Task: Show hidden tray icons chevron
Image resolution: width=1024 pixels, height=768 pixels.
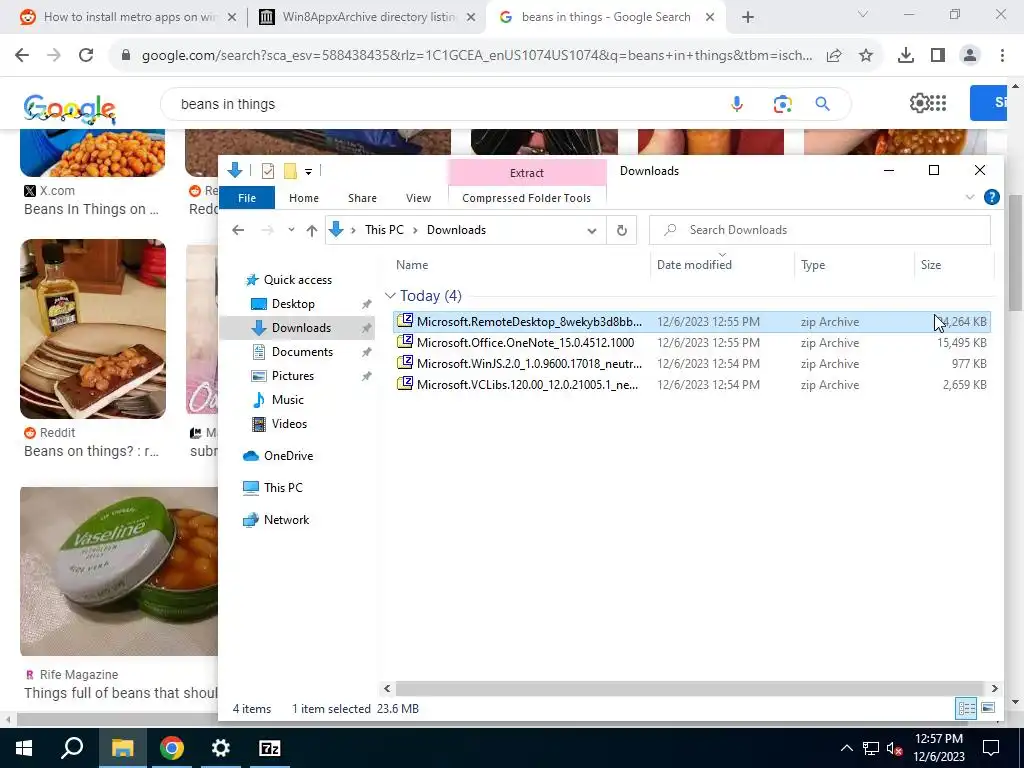Action: coord(846,748)
